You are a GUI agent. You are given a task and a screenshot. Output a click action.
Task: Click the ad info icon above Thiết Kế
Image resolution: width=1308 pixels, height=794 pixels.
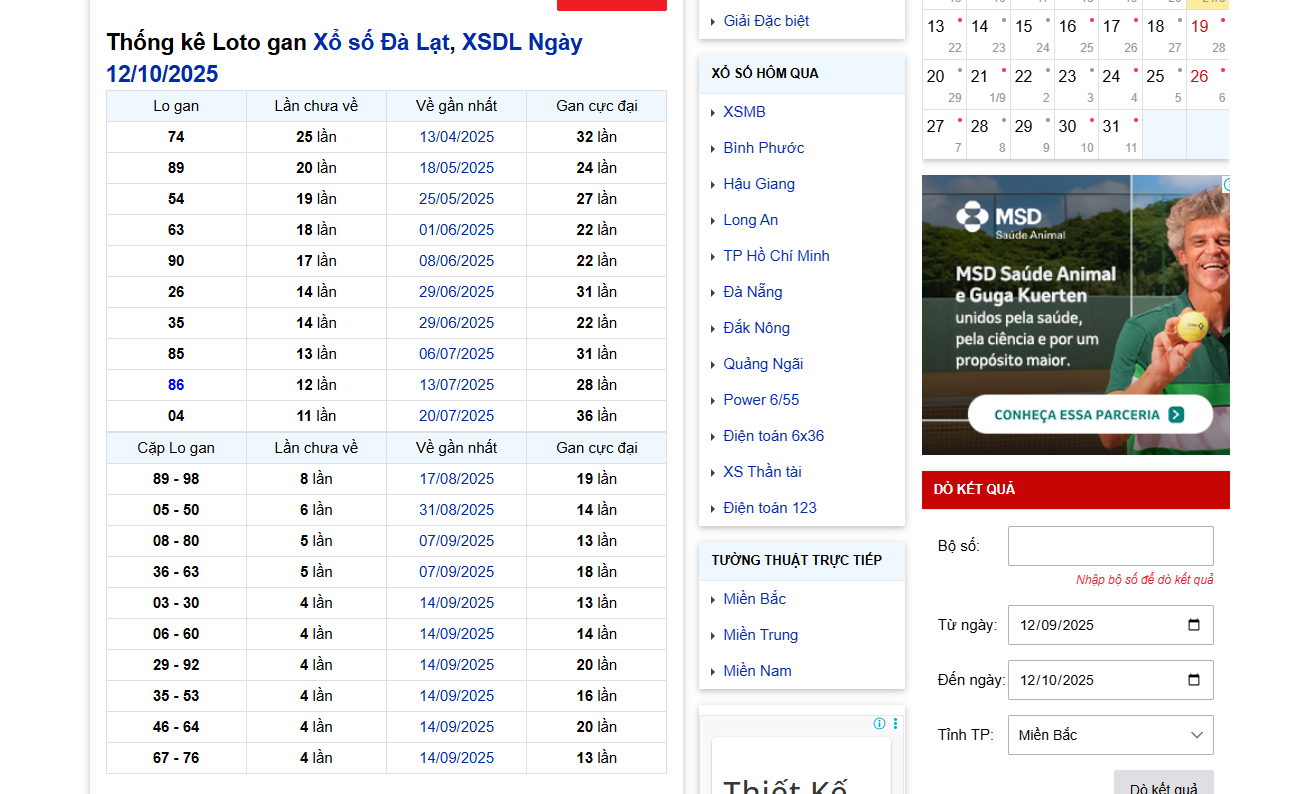pos(879,723)
